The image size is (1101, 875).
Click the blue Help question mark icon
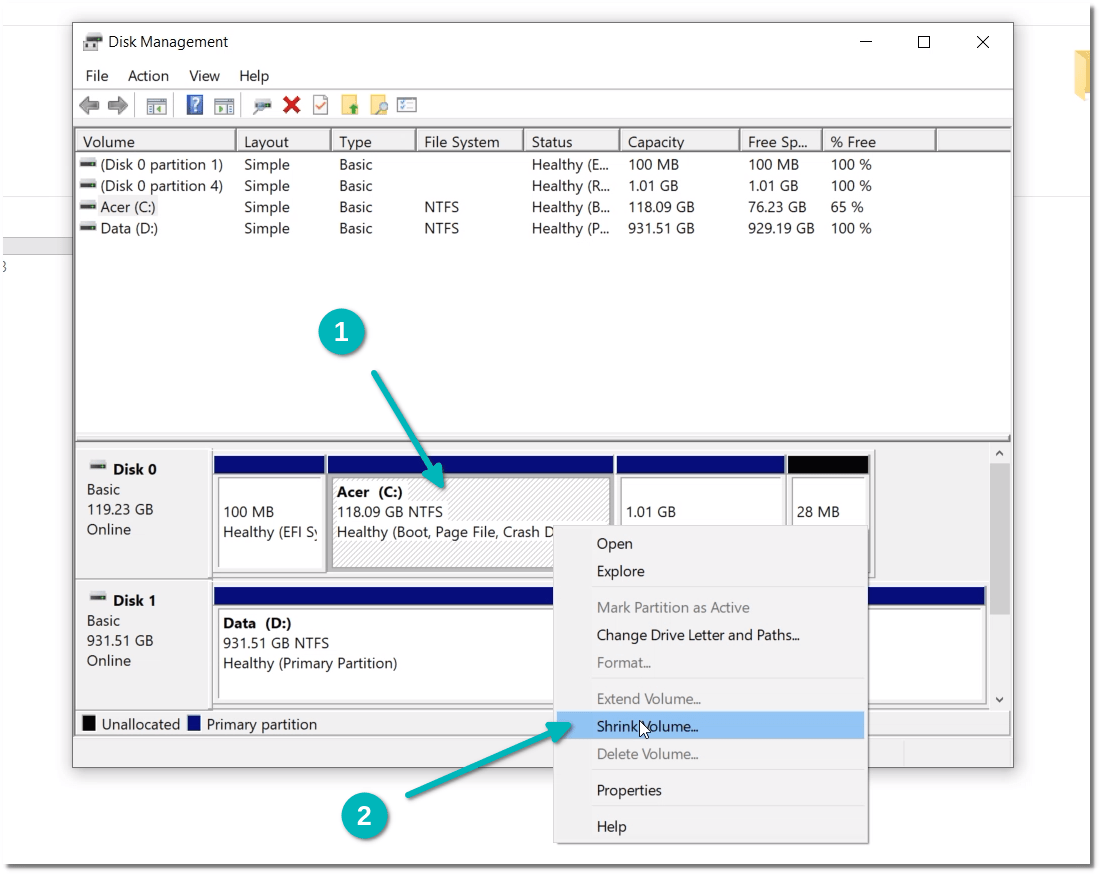(x=195, y=105)
